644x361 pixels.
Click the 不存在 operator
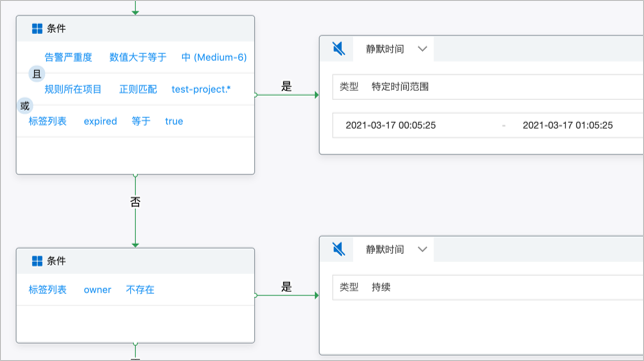pyautogui.click(x=140, y=290)
